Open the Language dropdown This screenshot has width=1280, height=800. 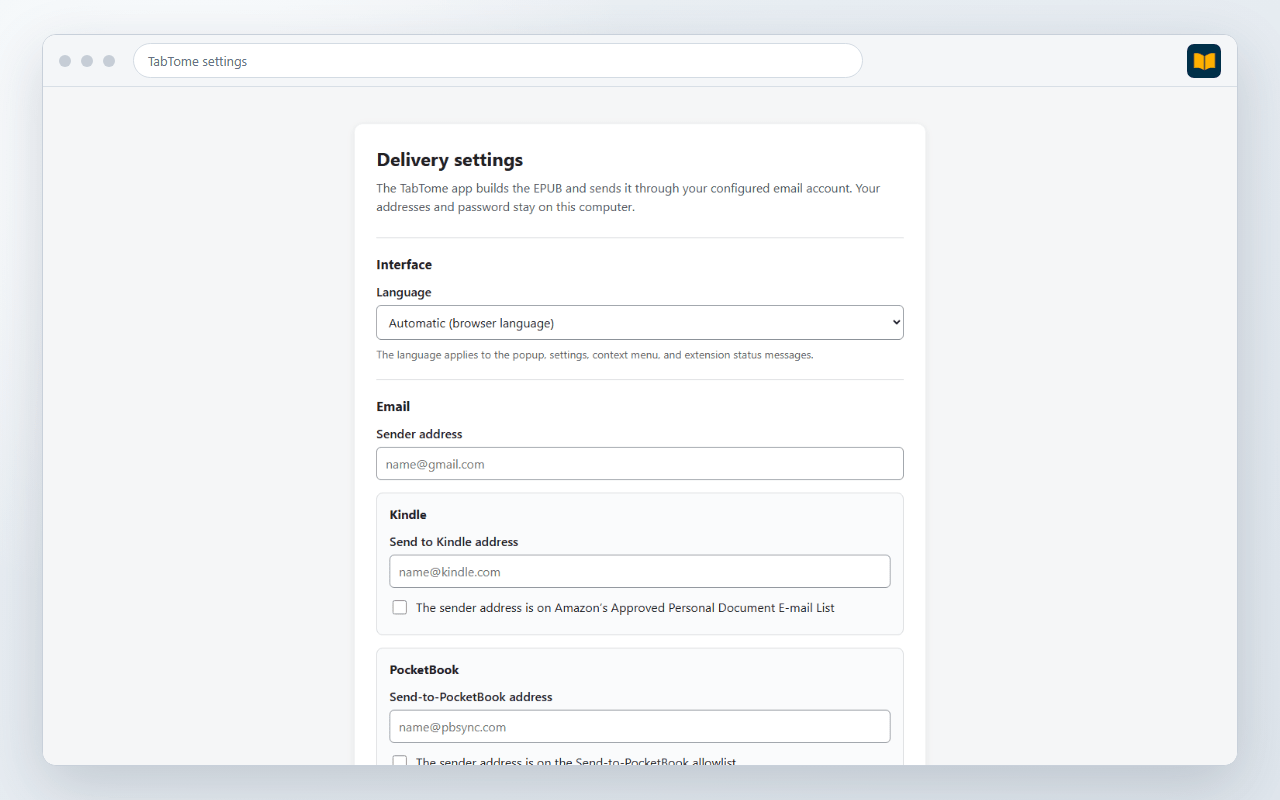tap(640, 323)
